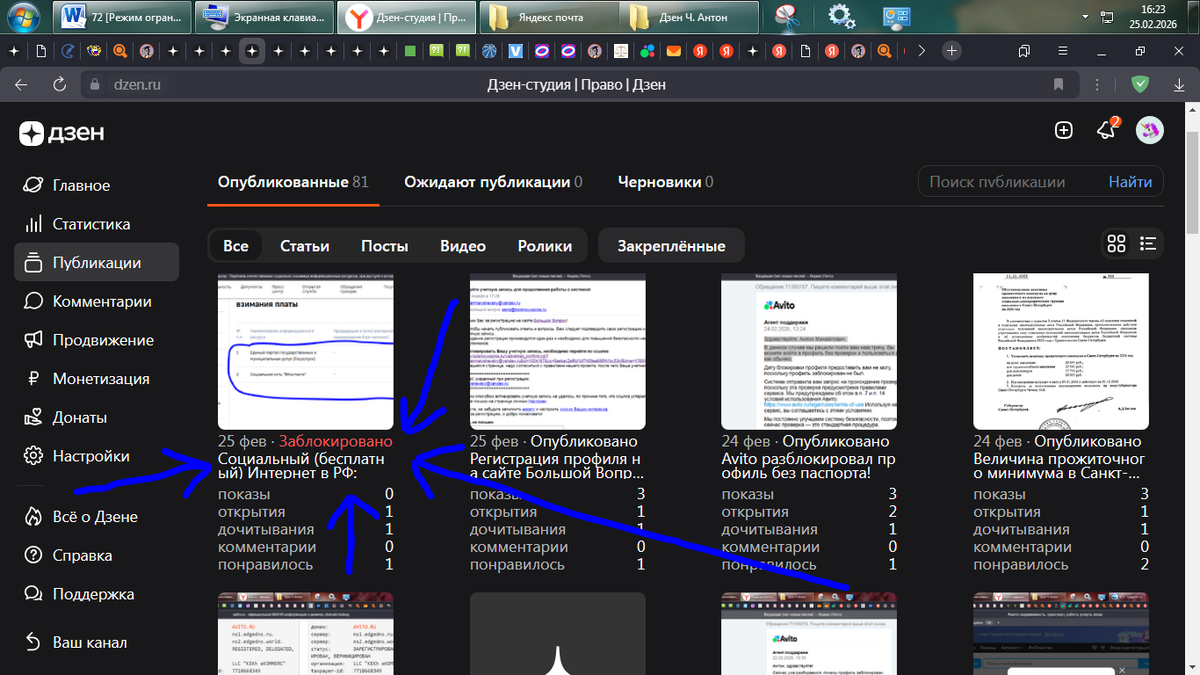Open the Публикации sidebar item
Viewport: 1200px width, 675px height.
coord(96,263)
